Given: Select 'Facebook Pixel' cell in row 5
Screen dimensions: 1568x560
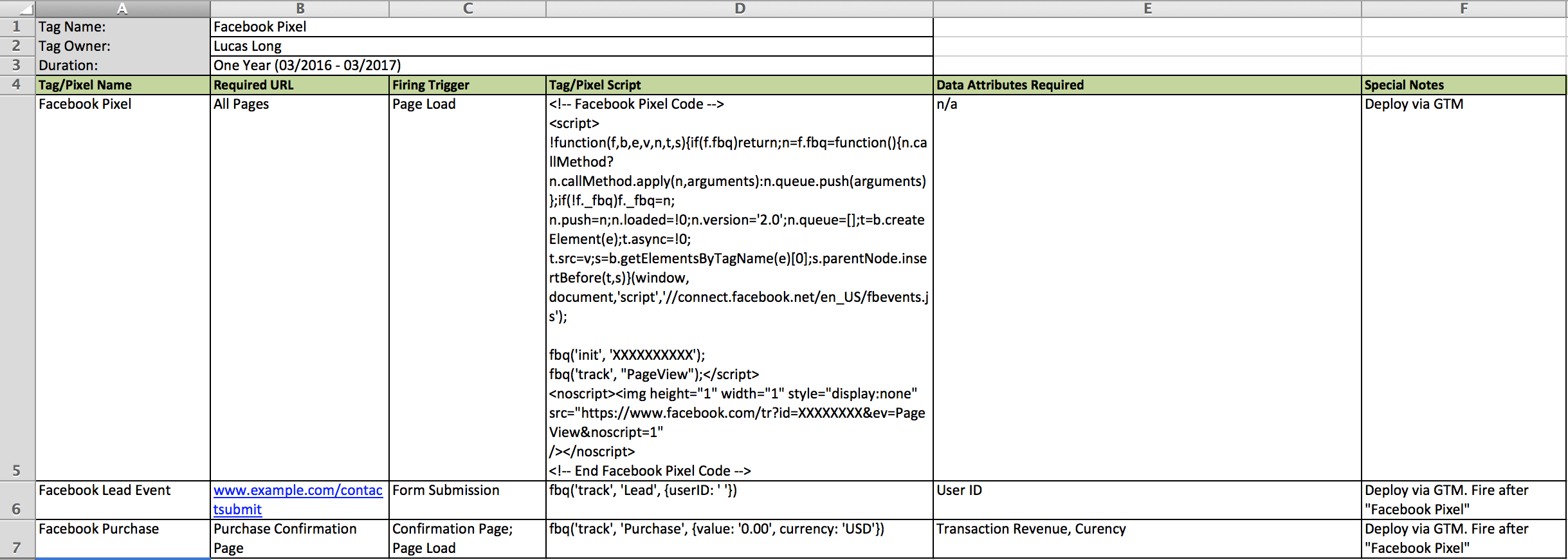Looking at the screenshot, I should pyautogui.click(x=122, y=288).
